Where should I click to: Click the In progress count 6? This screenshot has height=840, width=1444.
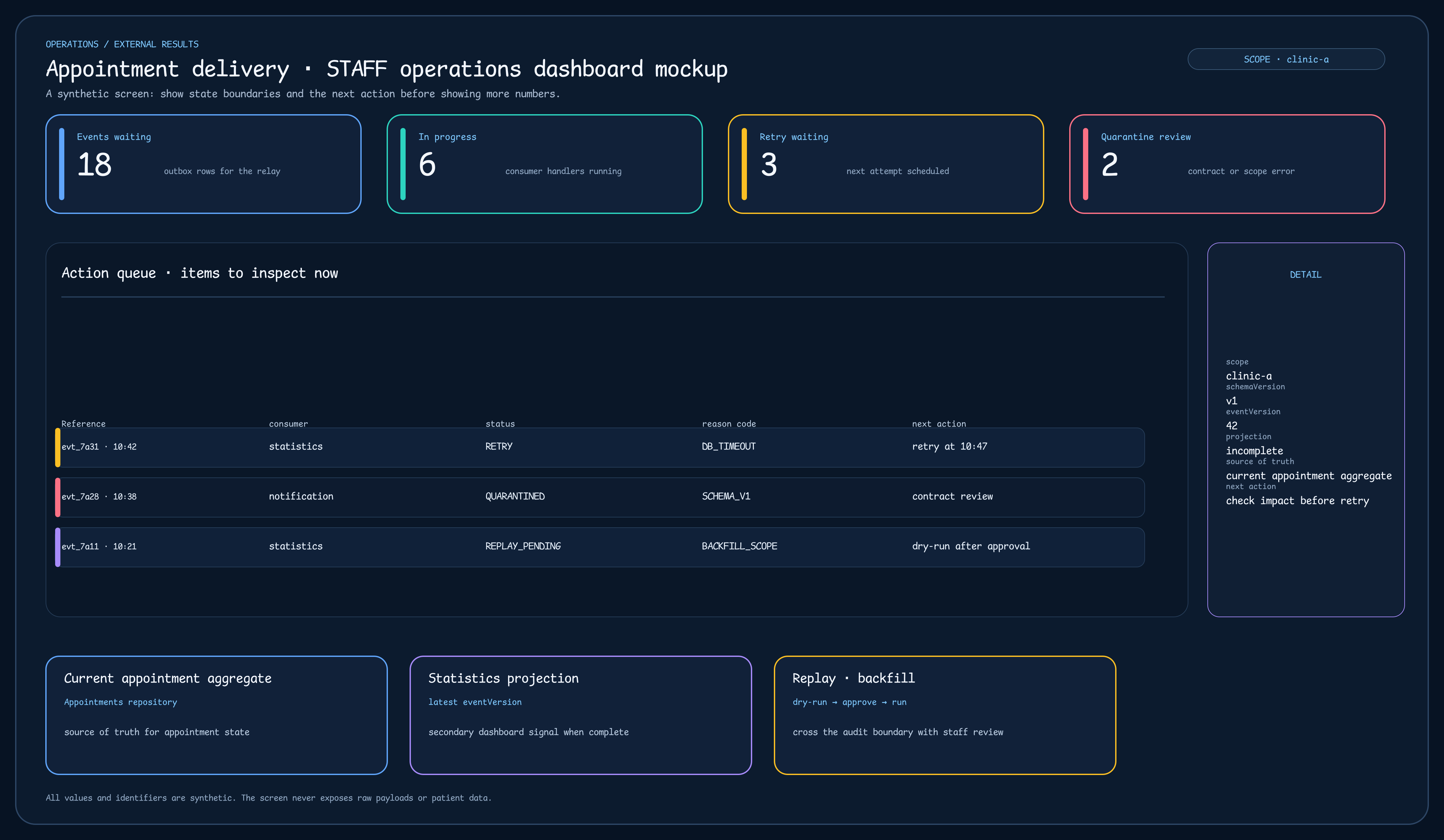pyautogui.click(x=428, y=165)
